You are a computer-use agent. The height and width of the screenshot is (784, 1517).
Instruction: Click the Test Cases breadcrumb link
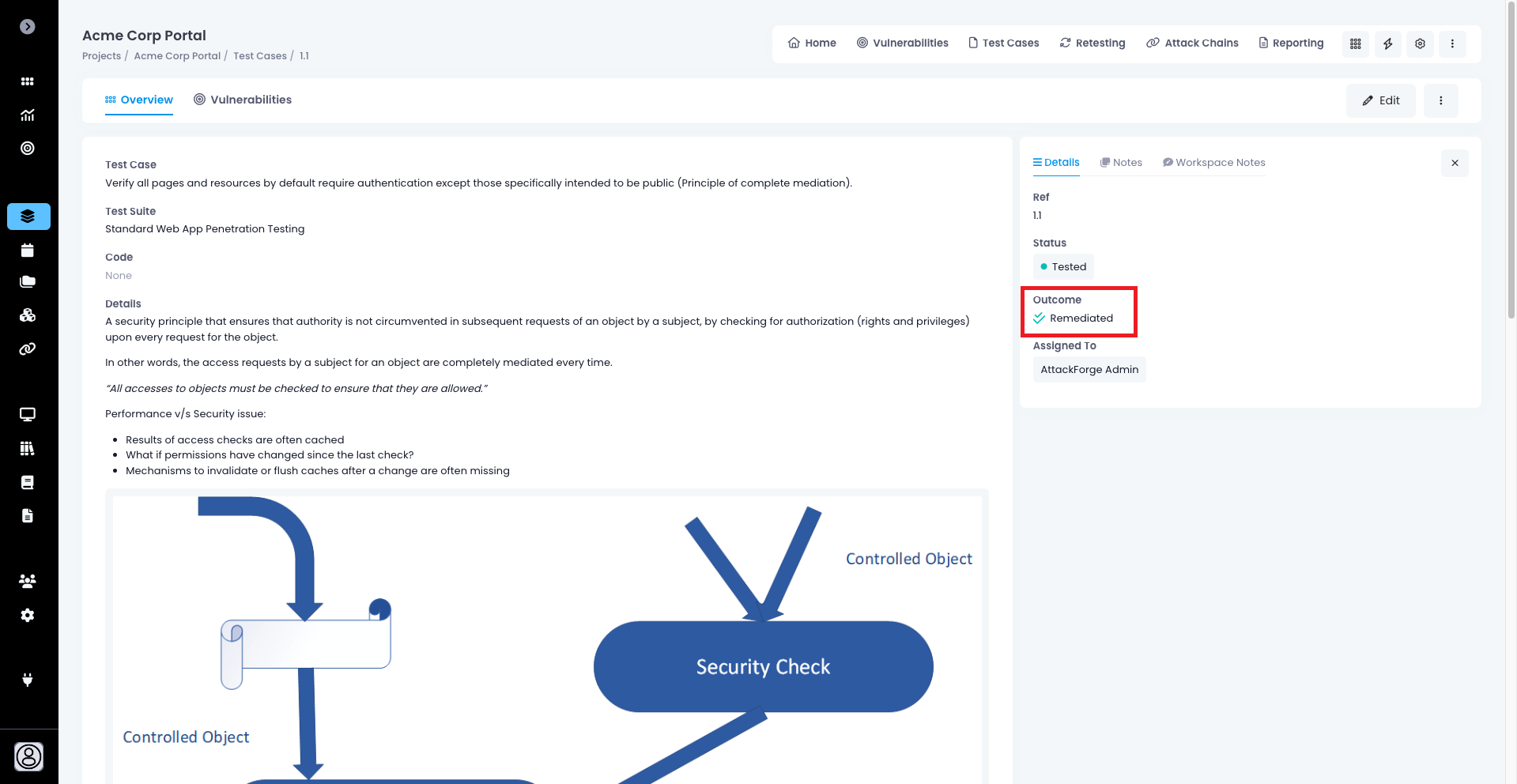pyautogui.click(x=259, y=56)
